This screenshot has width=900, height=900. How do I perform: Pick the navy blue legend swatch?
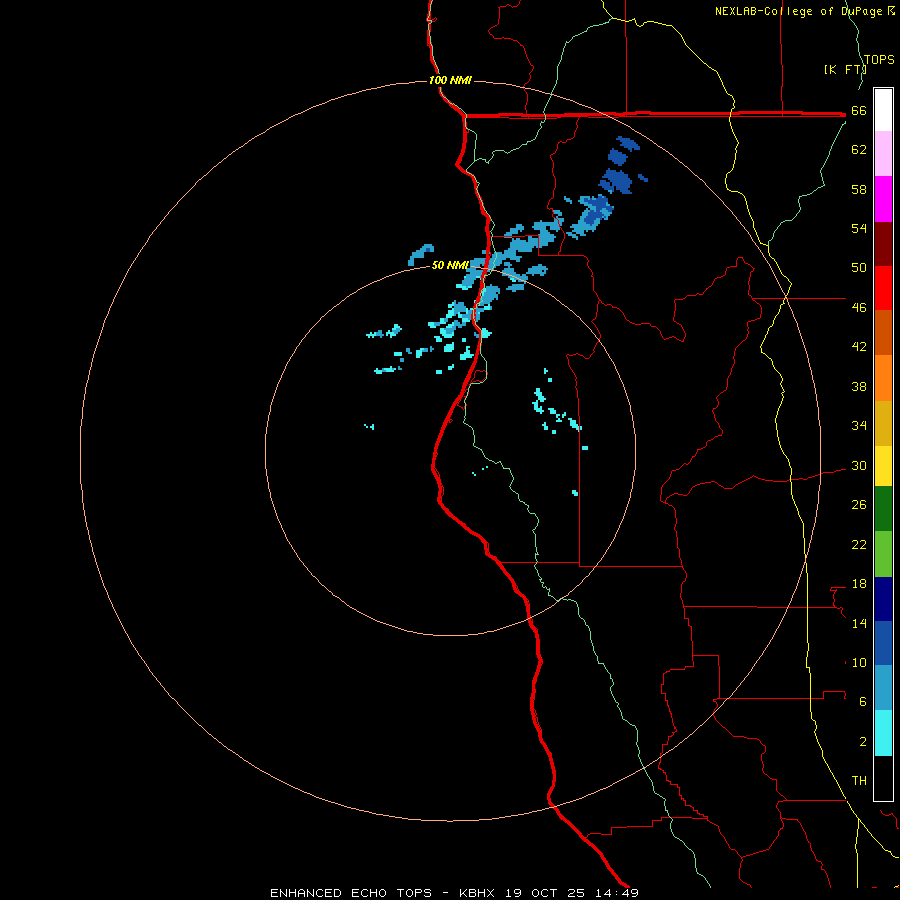point(883,599)
